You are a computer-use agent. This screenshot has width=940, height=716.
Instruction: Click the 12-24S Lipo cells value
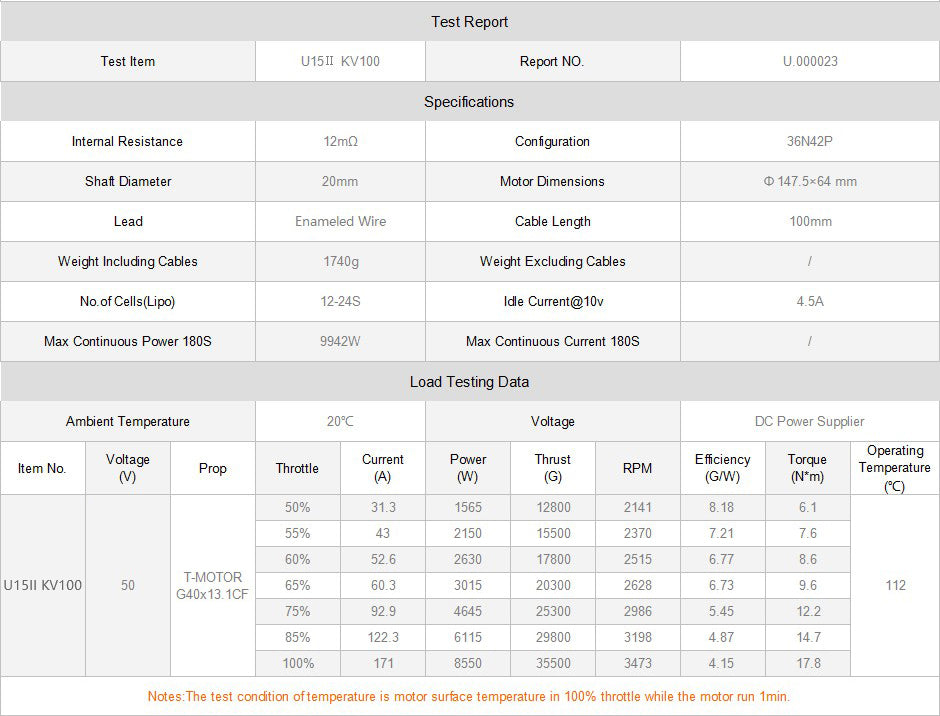[x=340, y=302]
